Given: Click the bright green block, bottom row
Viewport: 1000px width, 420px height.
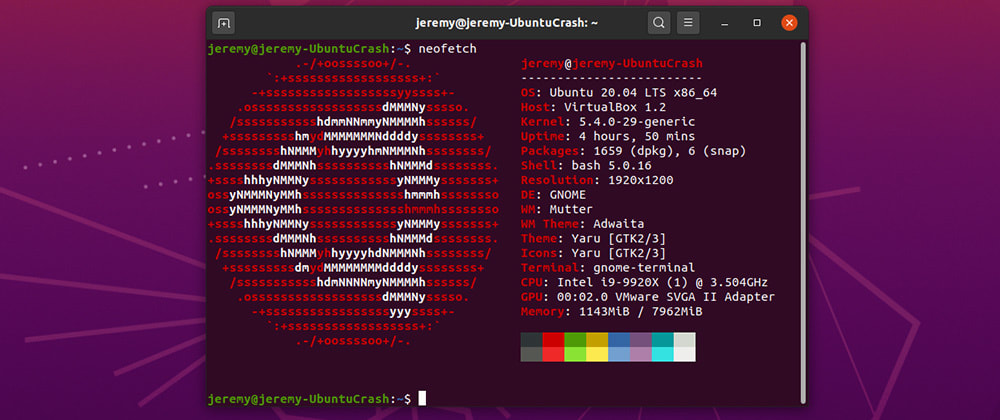Looking at the screenshot, I should 575,355.
